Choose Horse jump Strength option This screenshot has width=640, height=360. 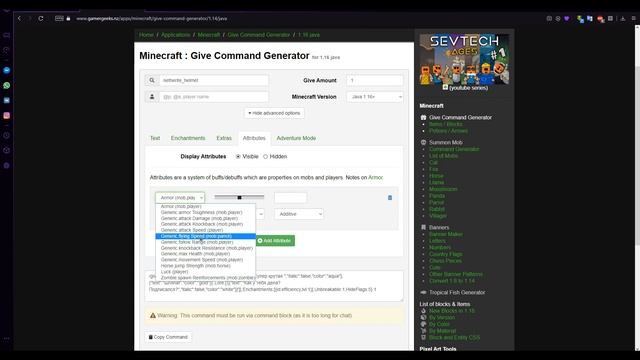tap(205, 265)
